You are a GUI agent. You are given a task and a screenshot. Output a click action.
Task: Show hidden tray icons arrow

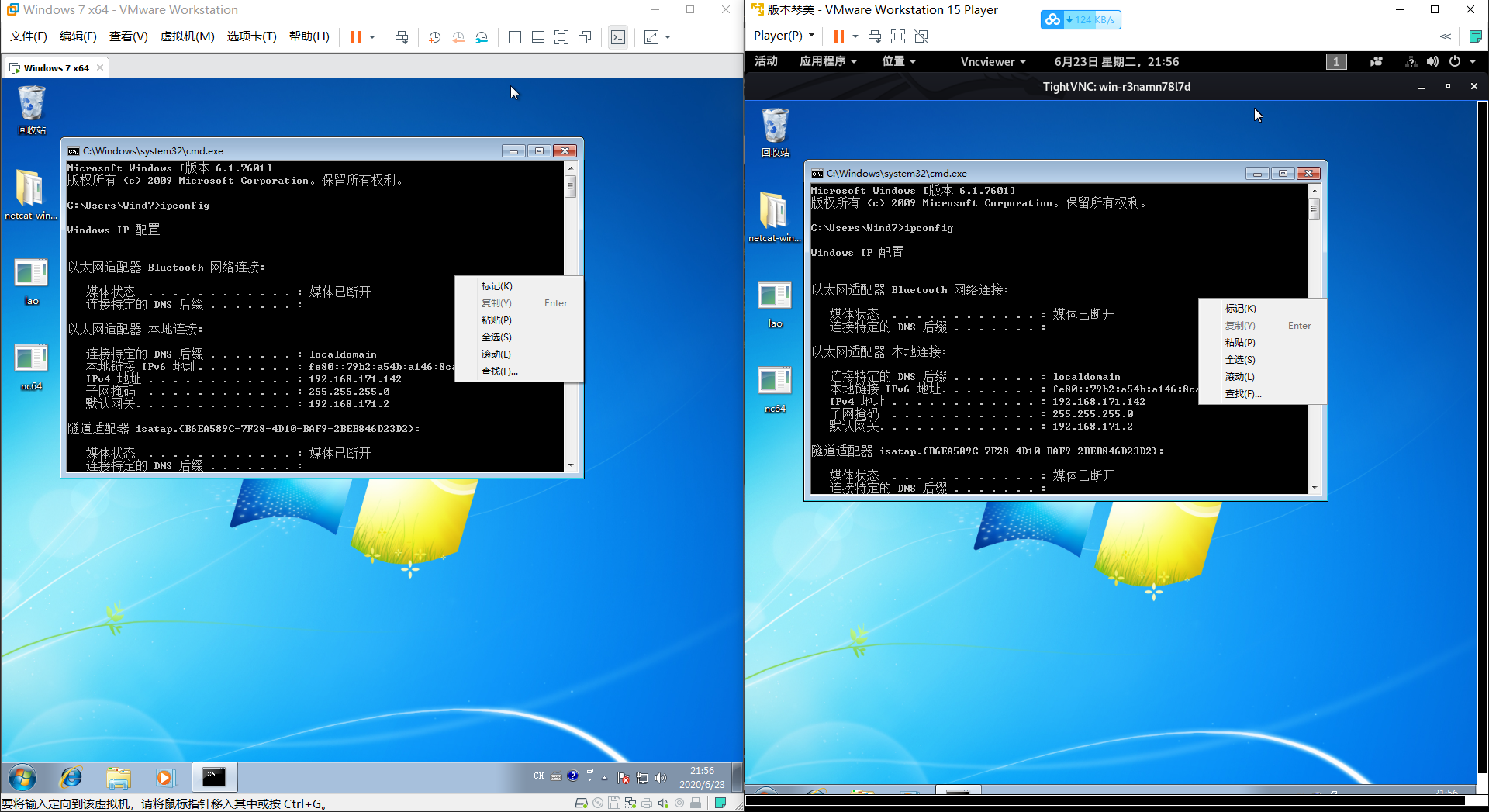[604, 777]
